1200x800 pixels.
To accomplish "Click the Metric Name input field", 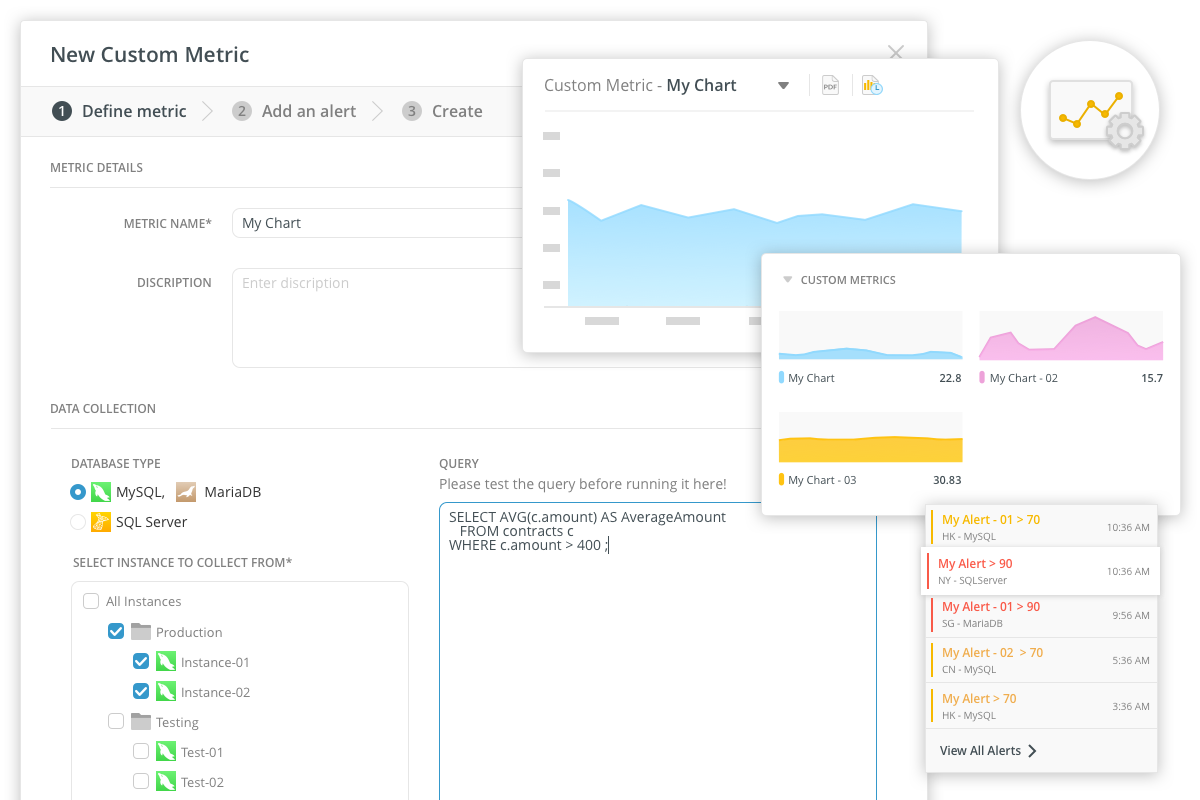I will click(x=380, y=223).
